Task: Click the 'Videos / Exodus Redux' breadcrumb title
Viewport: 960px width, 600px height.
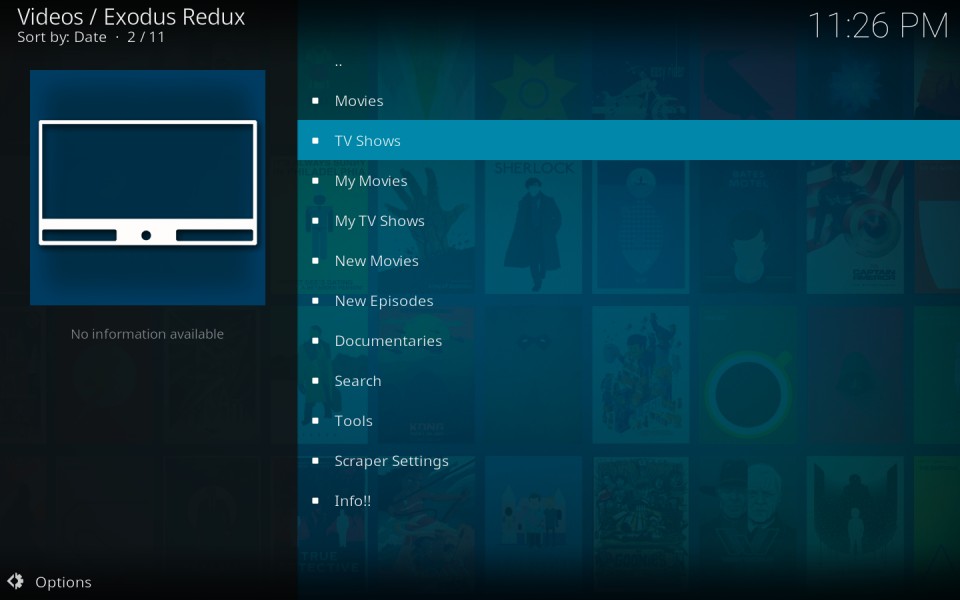Action: [x=131, y=17]
